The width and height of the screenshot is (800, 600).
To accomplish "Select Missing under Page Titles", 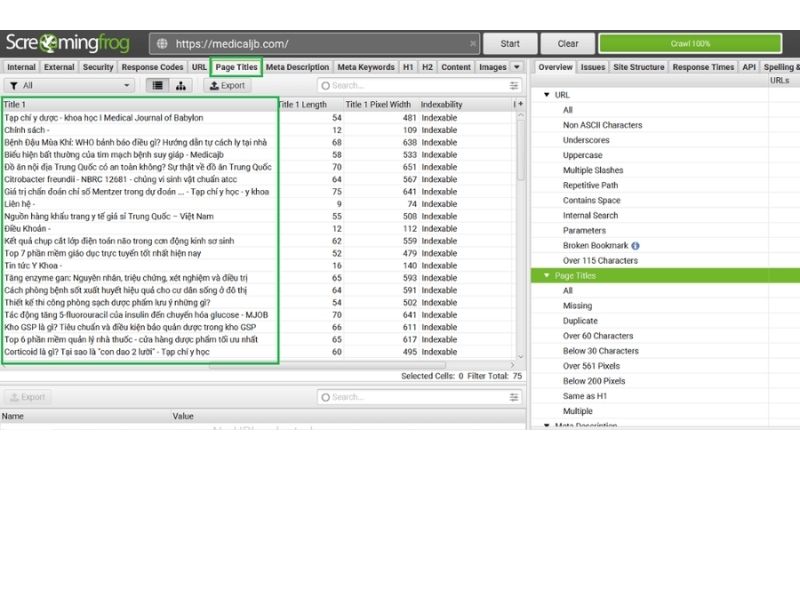I will point(578,306).
